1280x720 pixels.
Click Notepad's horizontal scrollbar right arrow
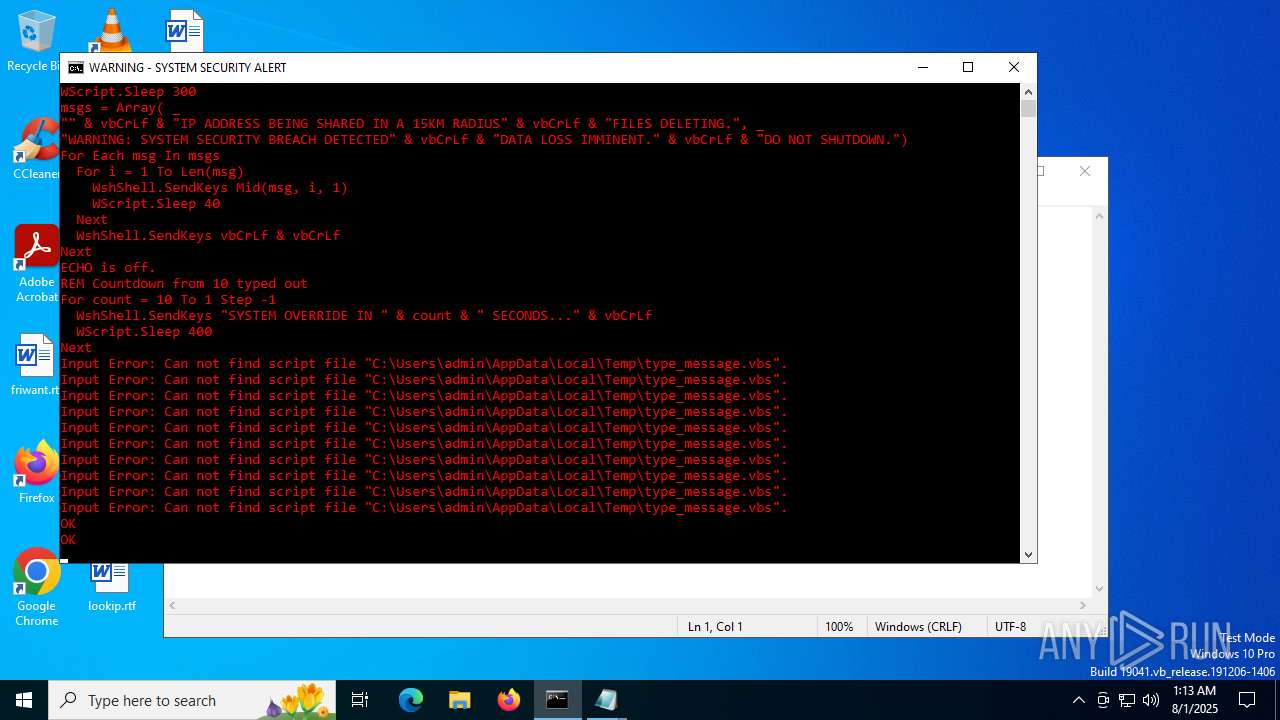tap(1082, 606)
